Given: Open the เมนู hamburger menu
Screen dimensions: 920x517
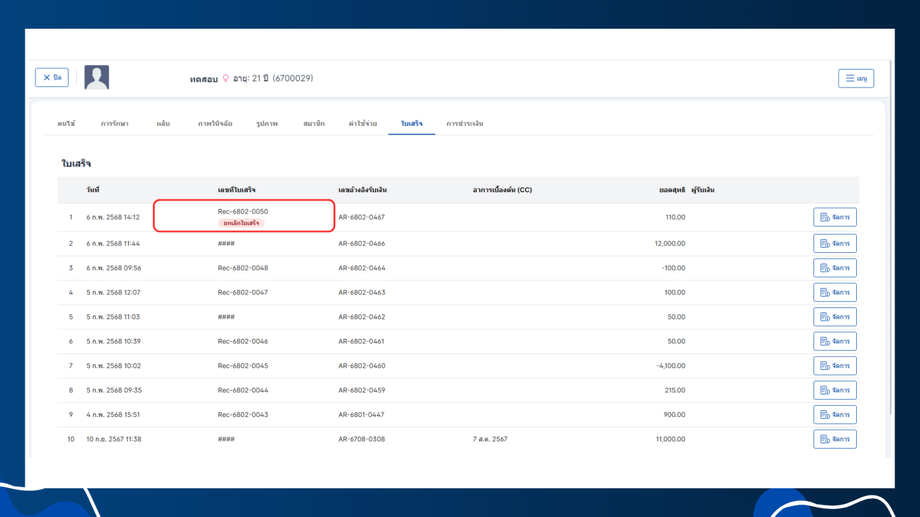Looking at the screenshot, I should [x=855, y=78].
